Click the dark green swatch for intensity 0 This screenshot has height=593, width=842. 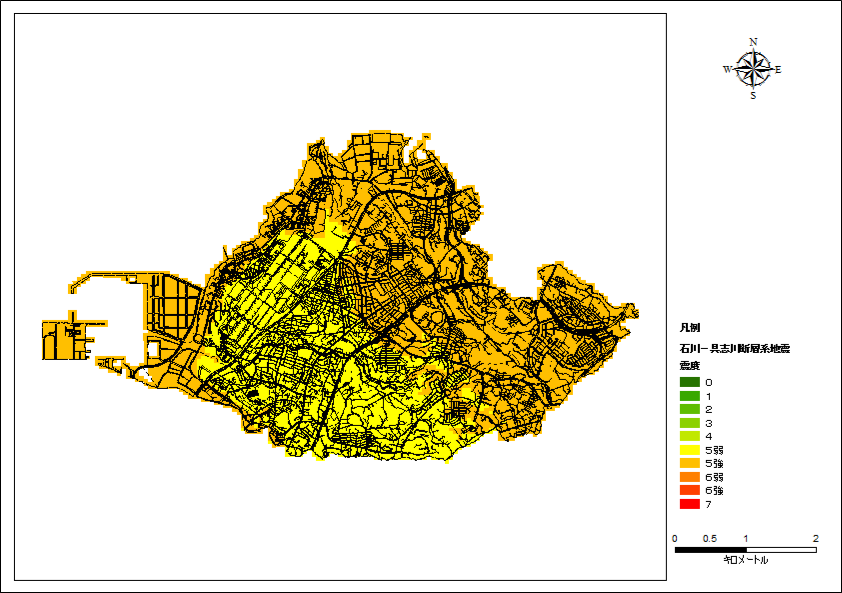[690, 382]
